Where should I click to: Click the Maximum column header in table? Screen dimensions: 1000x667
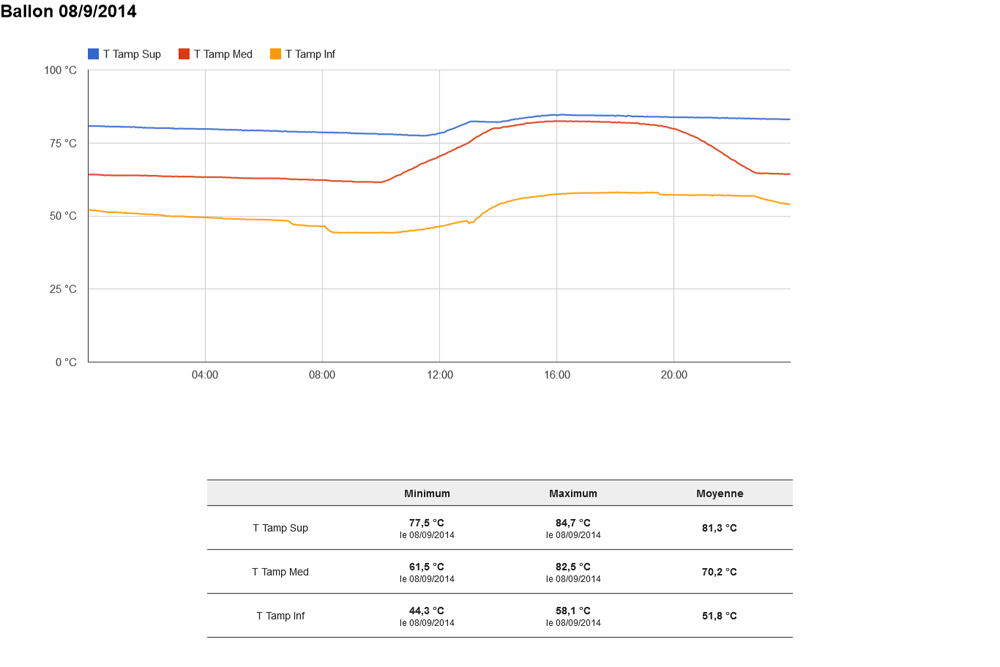pos(573,493)
